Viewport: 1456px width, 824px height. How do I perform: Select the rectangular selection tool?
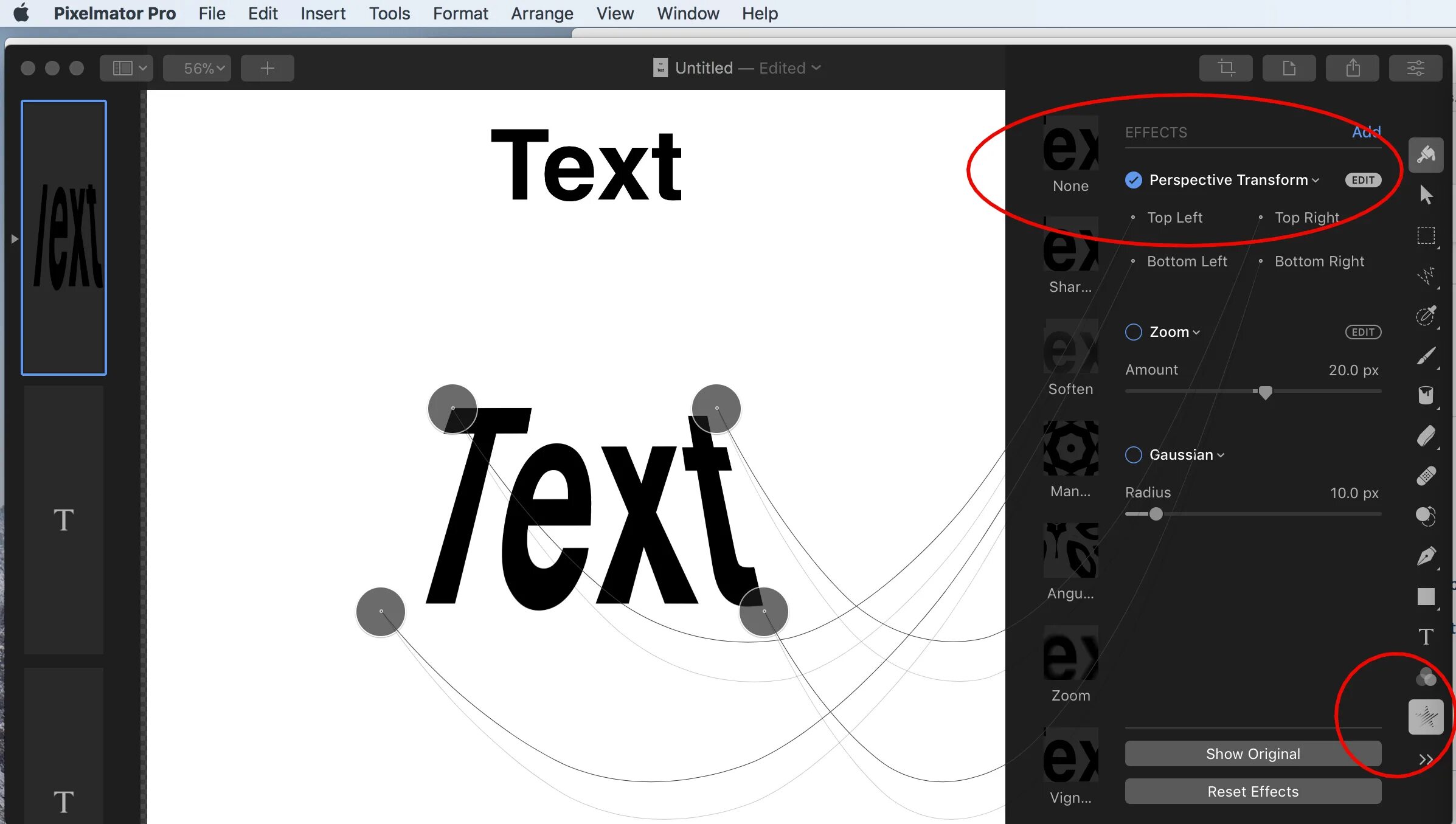tap(1426, 235)
